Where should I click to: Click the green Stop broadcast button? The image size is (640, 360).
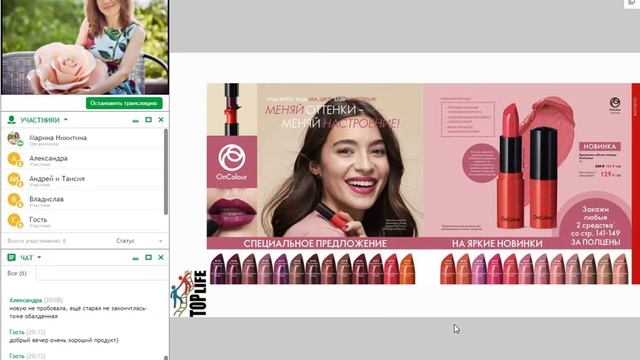[124, 103]
